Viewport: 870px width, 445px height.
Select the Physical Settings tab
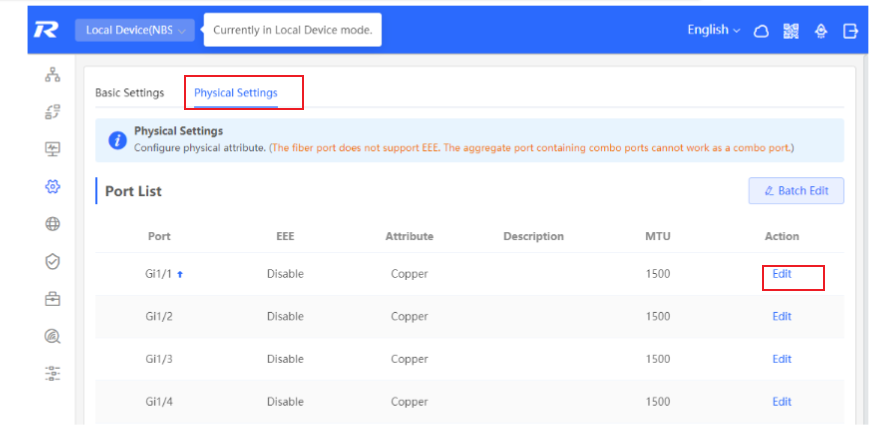click(236, 93)
